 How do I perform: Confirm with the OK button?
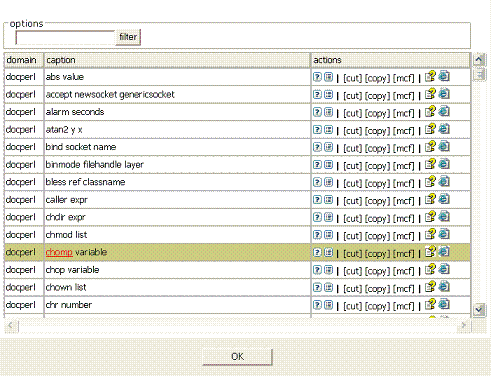pyautogui.click(x=237, y=357)
